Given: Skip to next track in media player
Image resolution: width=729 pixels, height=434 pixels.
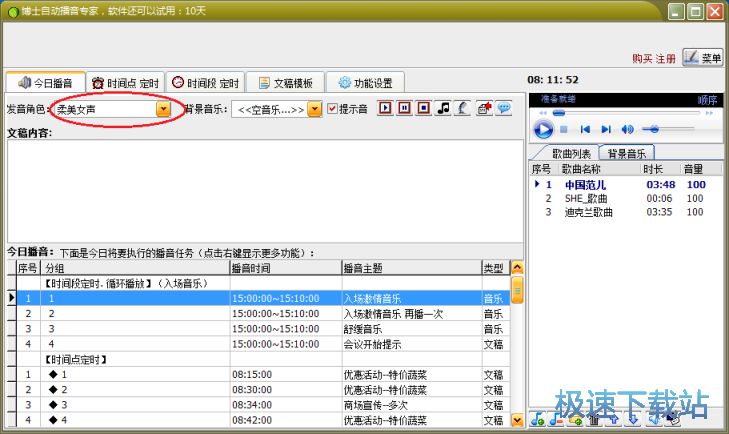Looking at the screenshot, I should pyautogui.click(x=606, y=129).
